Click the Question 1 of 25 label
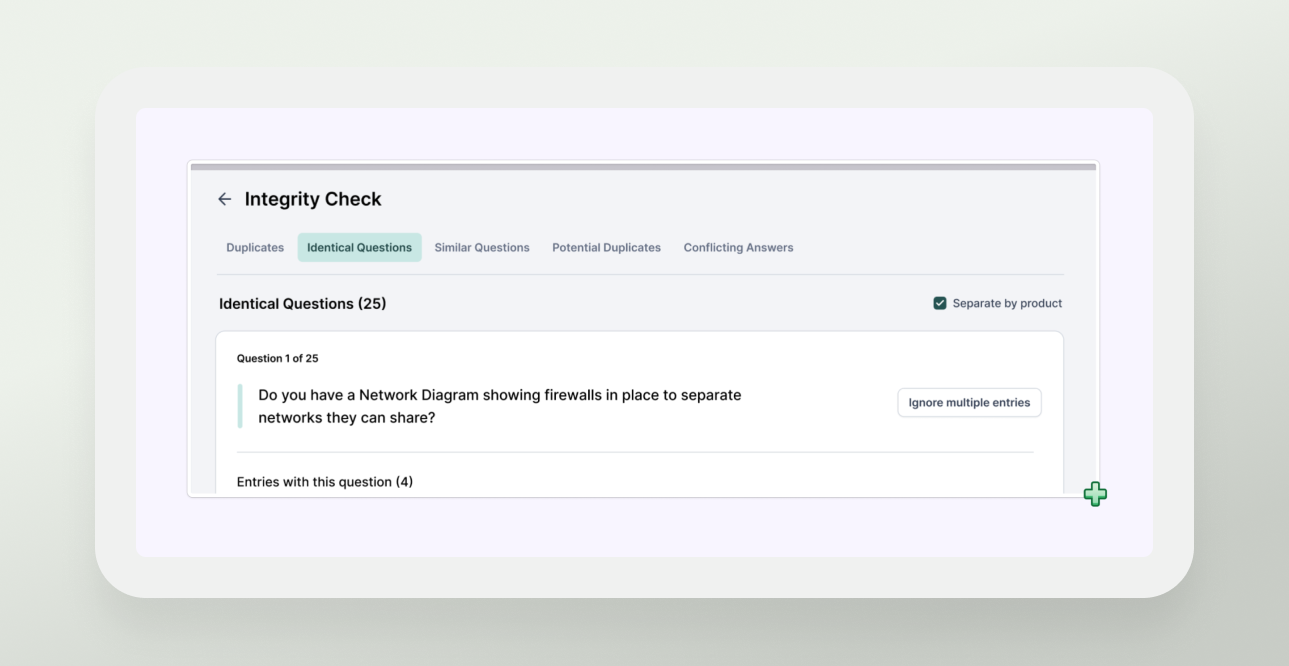The height and width of the screenshot is (666, 1289). click(x=277, y=358)
